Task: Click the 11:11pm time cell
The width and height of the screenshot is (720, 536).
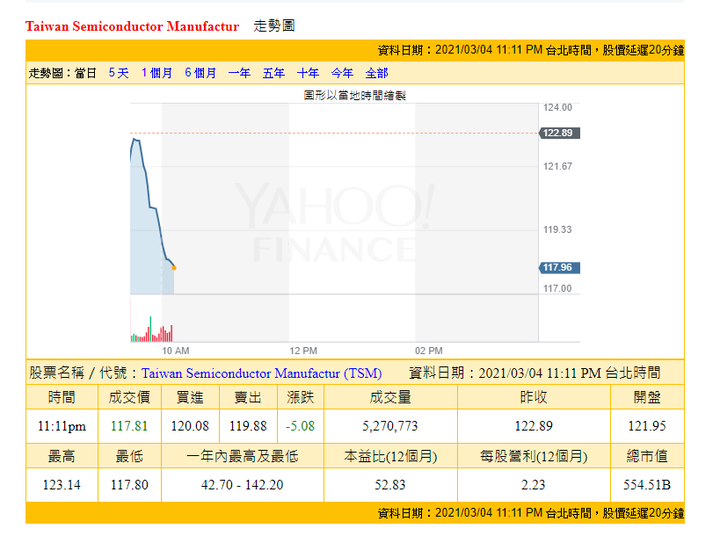Action: click(x=62, y=426)
